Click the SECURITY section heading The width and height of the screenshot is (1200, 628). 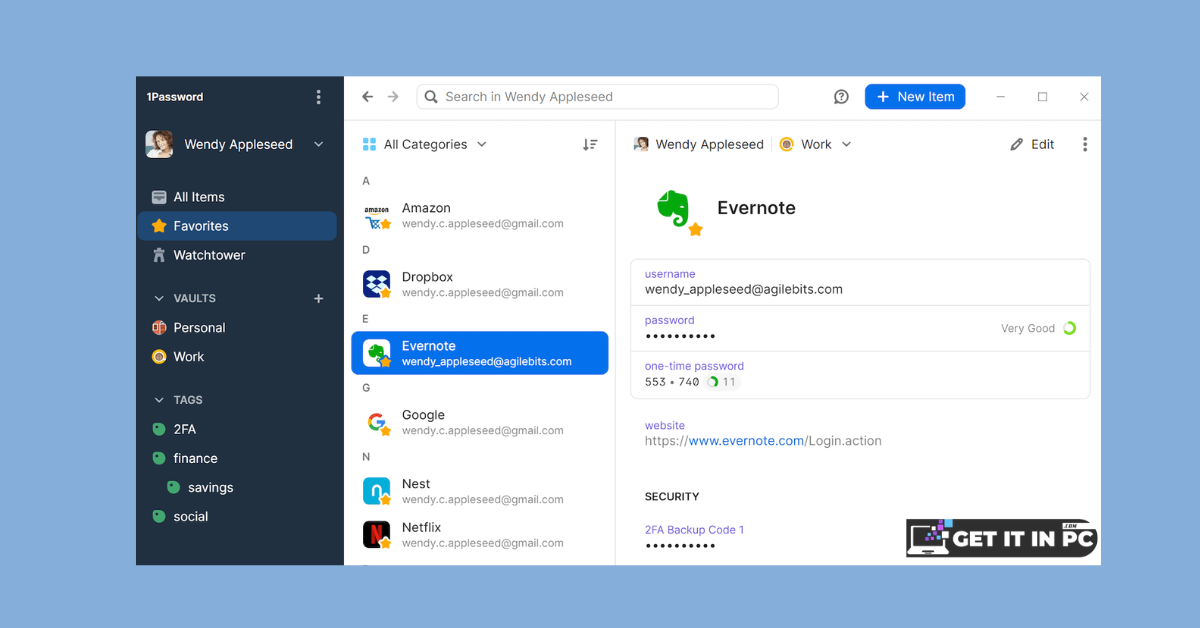(672, 497)
